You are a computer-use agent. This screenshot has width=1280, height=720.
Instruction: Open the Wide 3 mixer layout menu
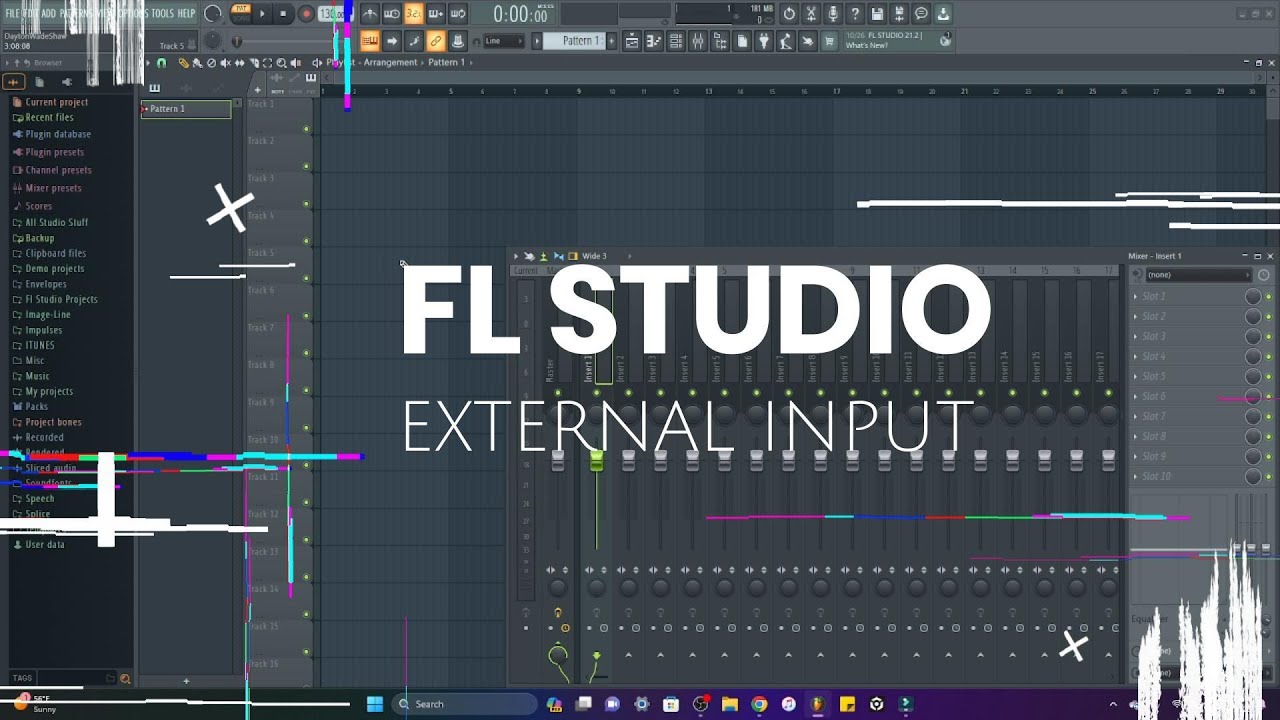(594, 256)
